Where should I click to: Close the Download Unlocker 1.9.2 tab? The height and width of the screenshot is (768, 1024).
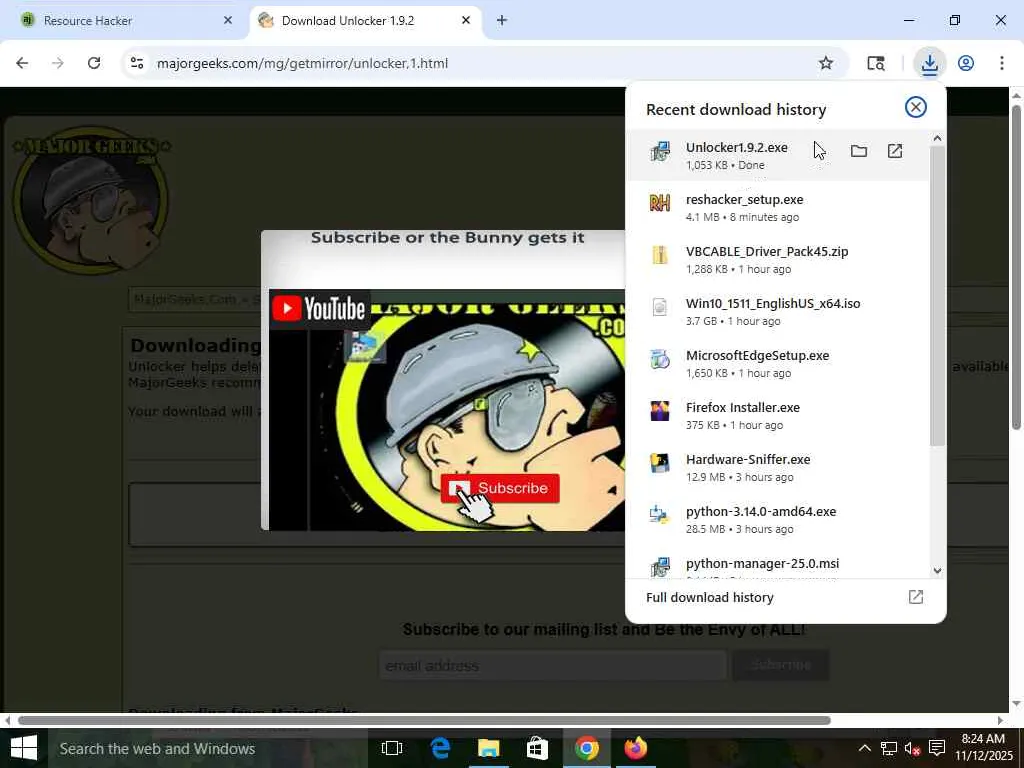pyautogui.click(x=466, y=20)
